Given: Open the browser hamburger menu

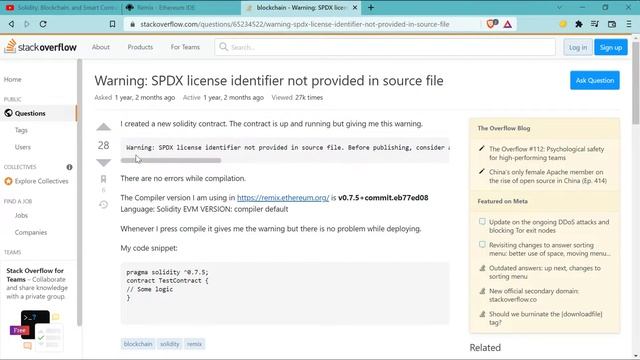Looking at the screenshot, I should [629, 24].
